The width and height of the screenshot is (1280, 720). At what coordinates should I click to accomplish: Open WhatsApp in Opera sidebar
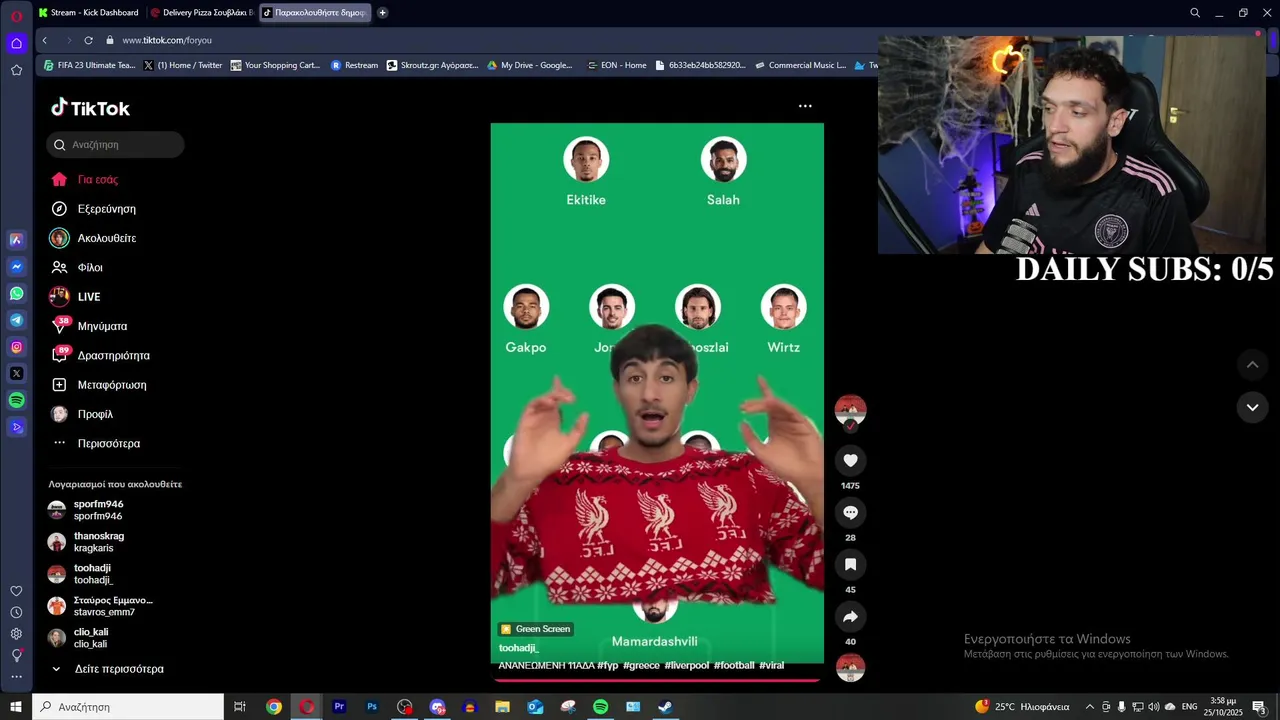(16, 294)
